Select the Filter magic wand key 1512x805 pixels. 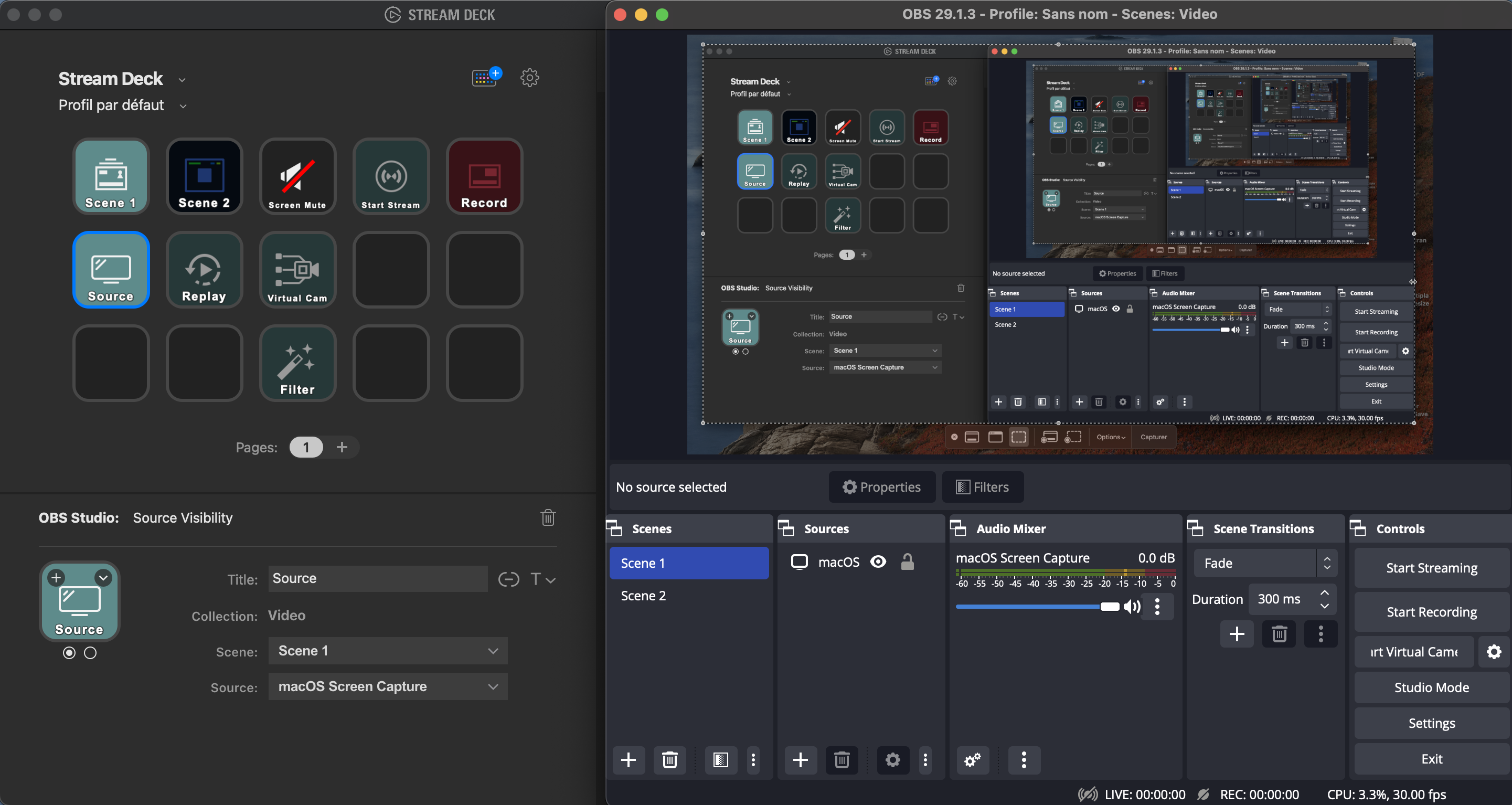(297, 363)
